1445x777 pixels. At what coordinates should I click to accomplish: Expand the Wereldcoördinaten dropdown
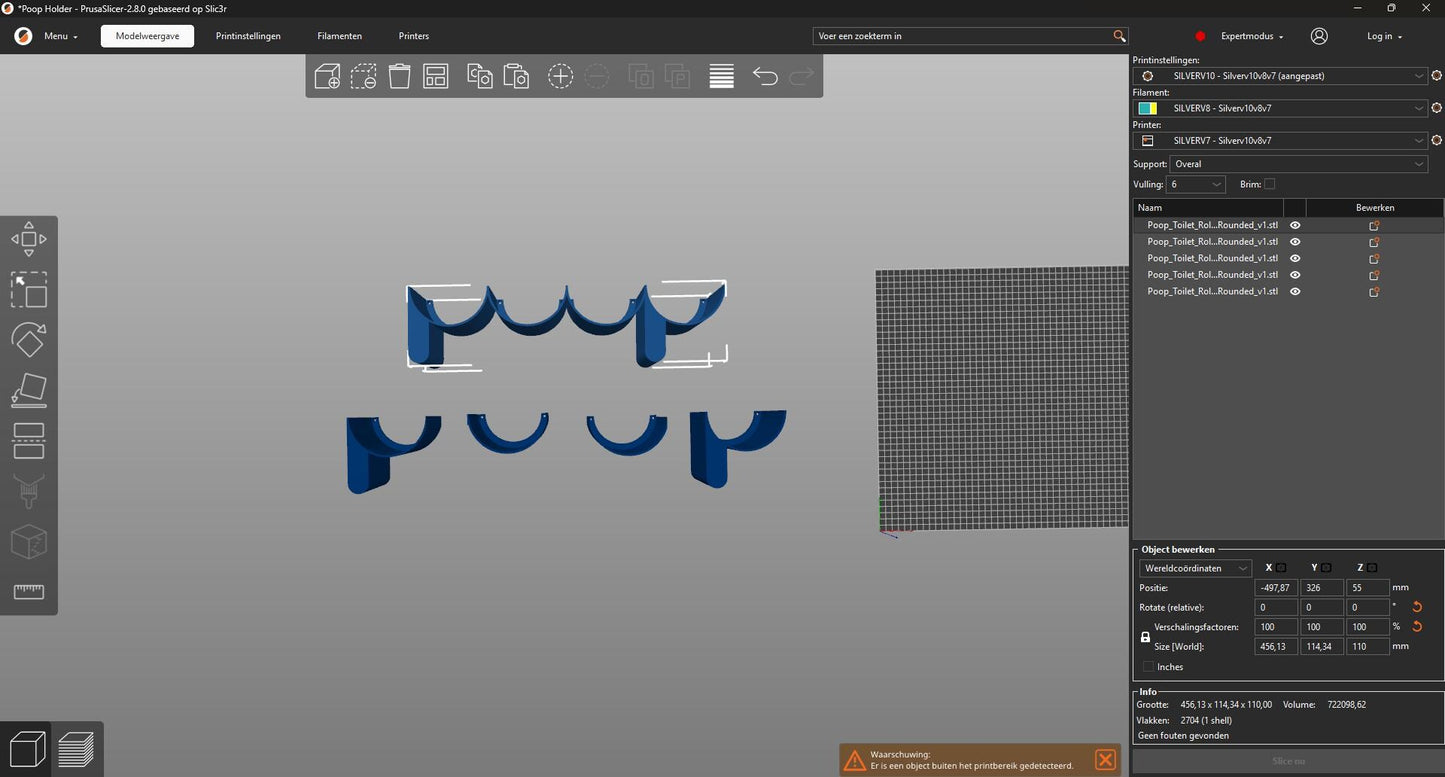(x=1195, y=568)
